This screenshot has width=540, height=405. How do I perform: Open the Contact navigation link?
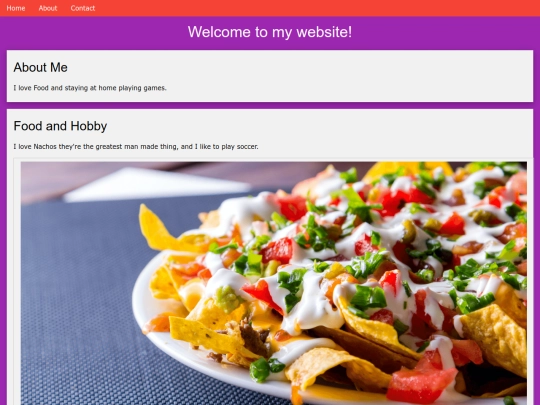coord(83,8)
